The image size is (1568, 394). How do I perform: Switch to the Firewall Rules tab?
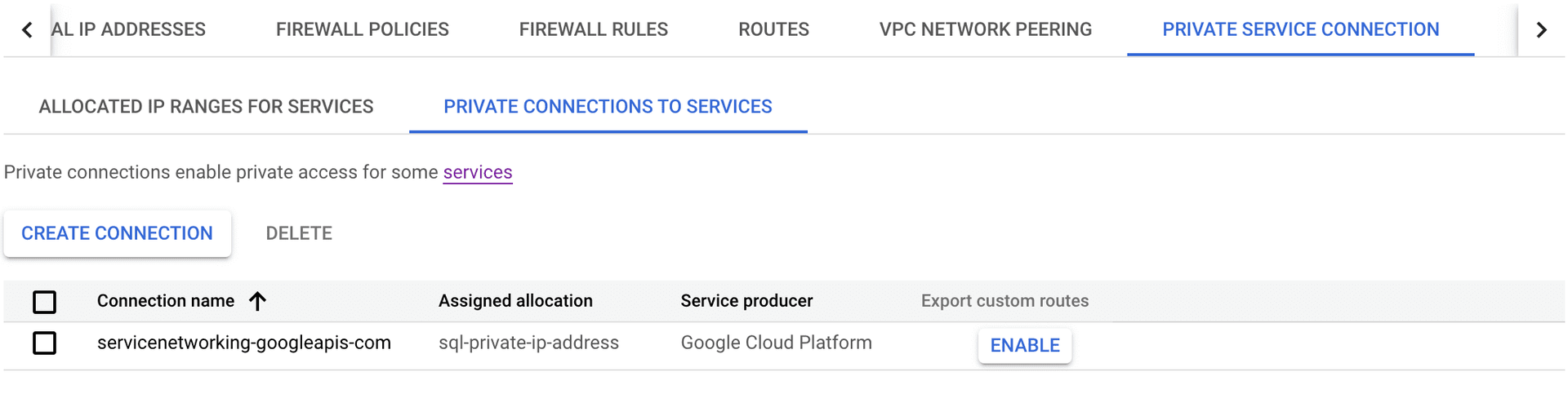click(593, 29)
